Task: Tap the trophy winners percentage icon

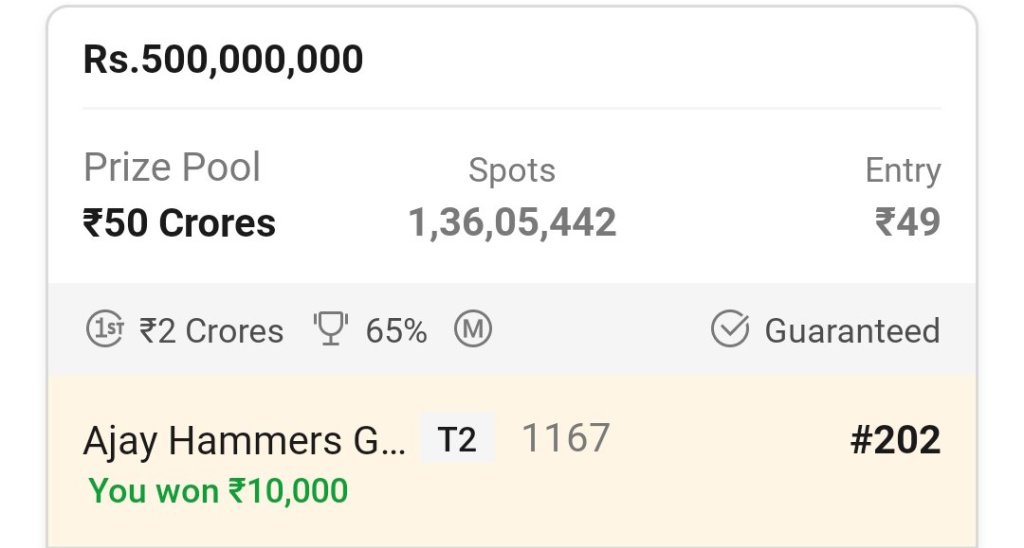Action: [330, 330]
